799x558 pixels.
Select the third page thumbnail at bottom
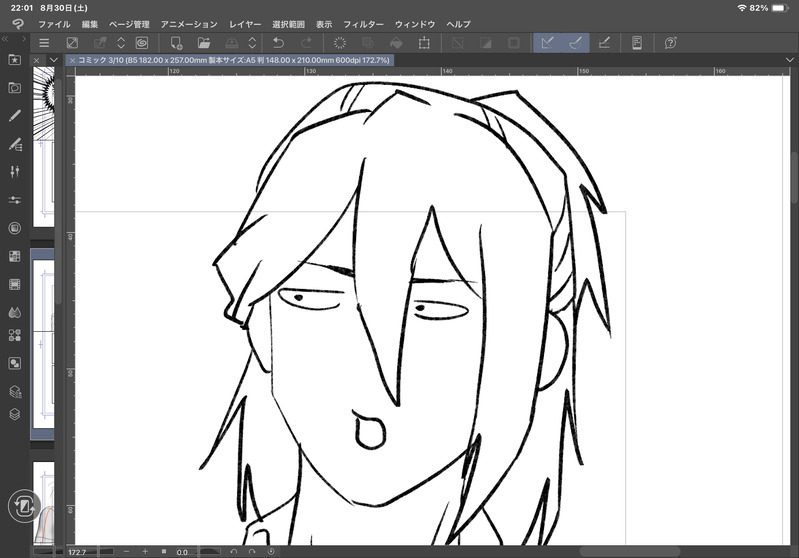point(44,502)
